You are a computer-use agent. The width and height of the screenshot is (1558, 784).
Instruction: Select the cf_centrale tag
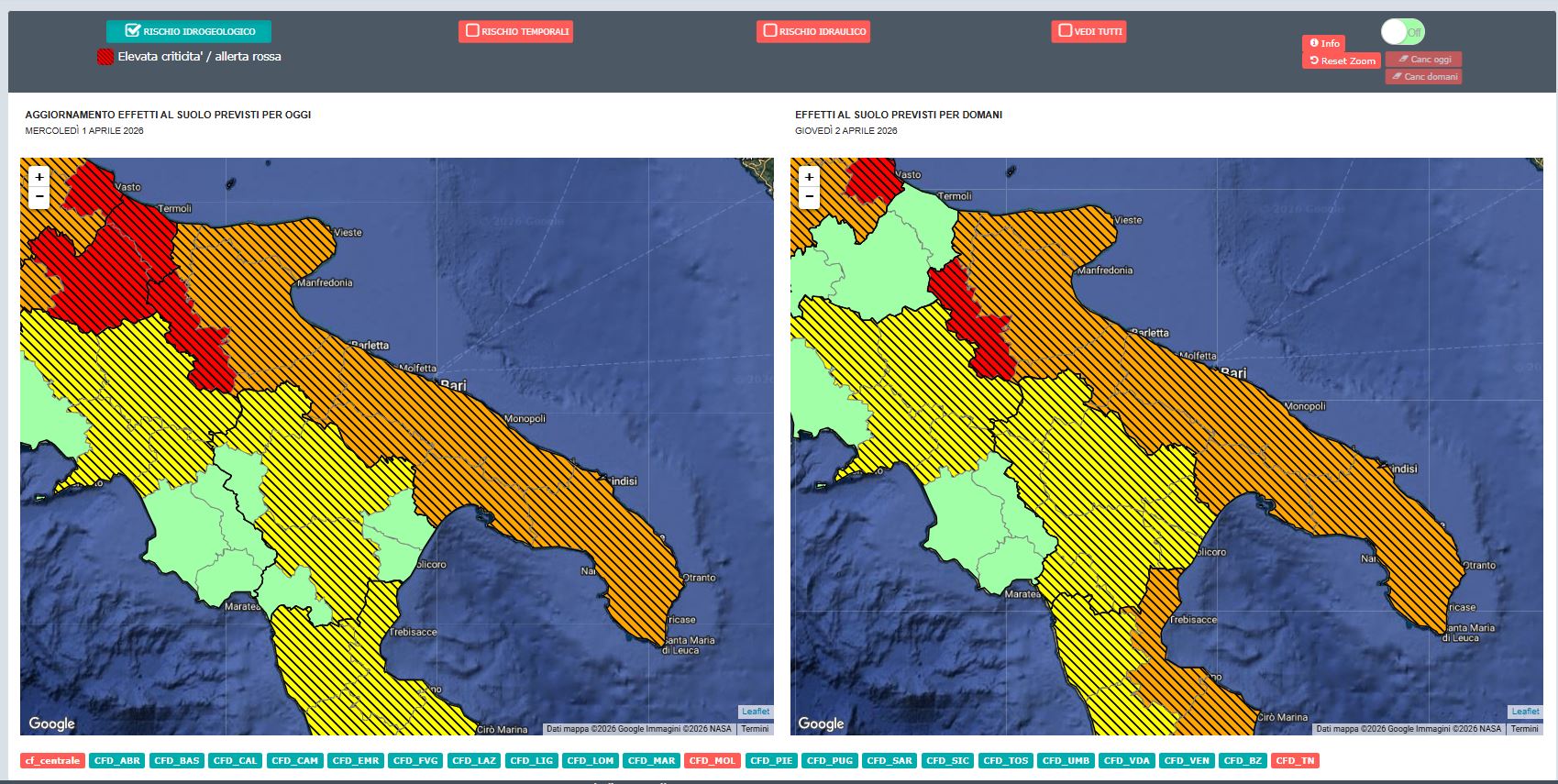click(52, 761)
